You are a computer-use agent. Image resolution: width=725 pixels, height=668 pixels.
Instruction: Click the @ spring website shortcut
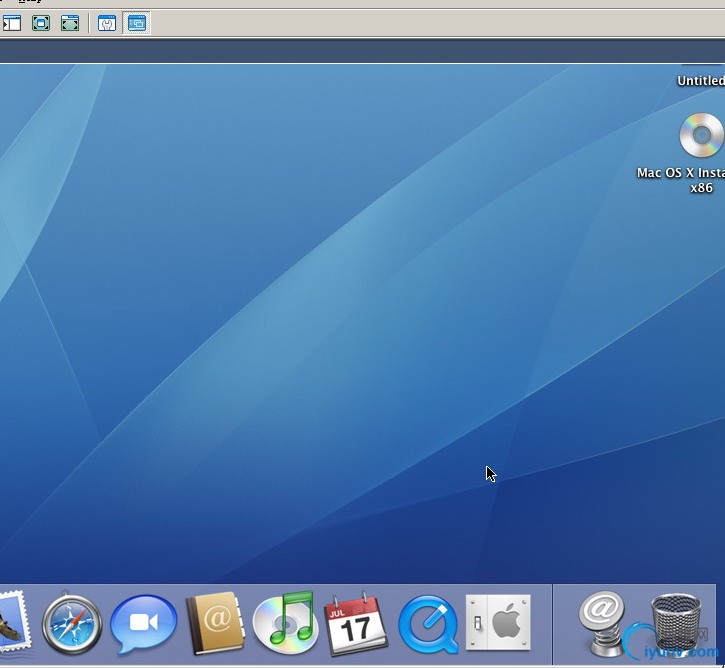[x=602, y=624]
